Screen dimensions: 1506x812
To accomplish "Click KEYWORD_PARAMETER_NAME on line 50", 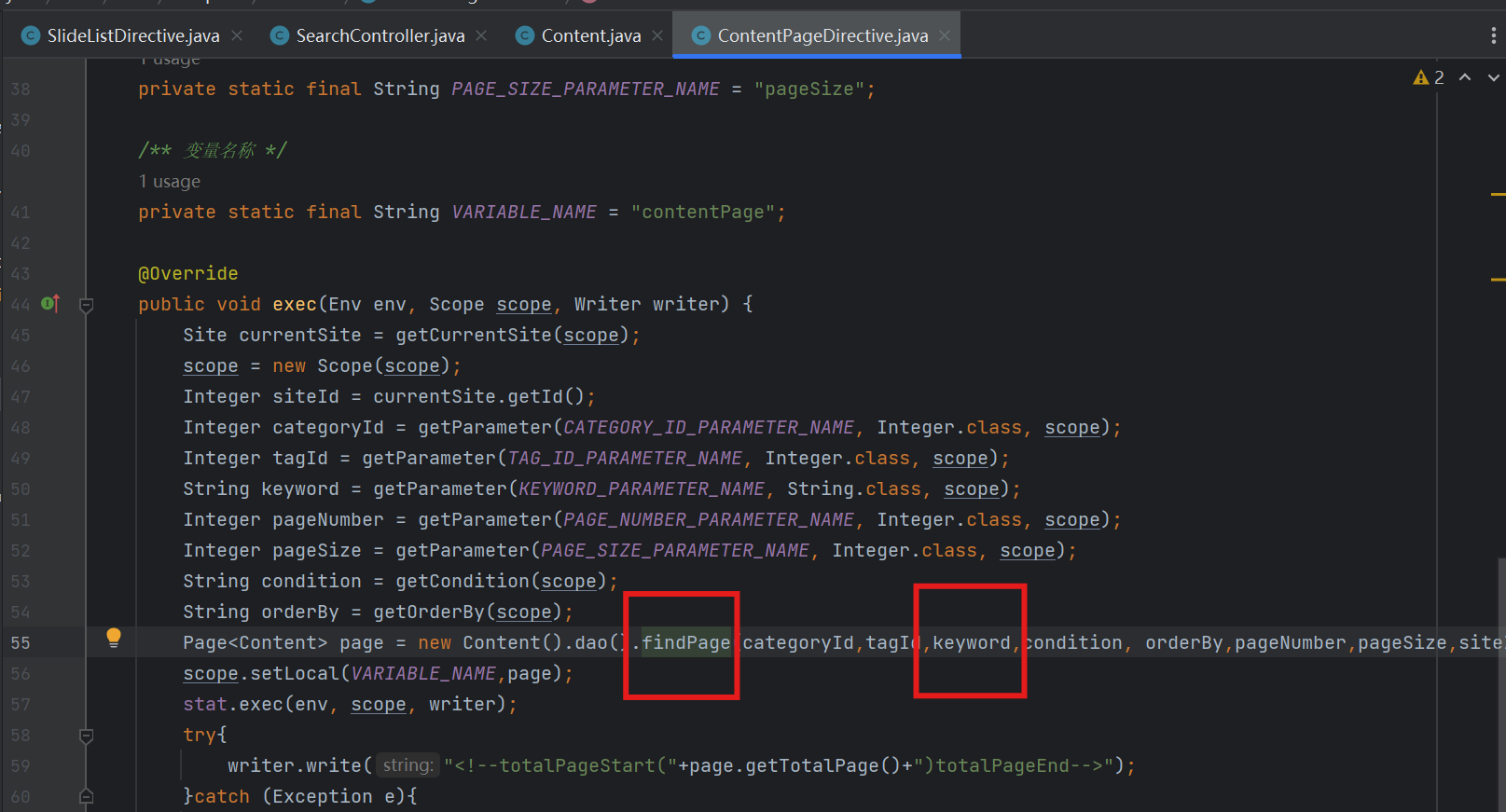I will 642,489.
